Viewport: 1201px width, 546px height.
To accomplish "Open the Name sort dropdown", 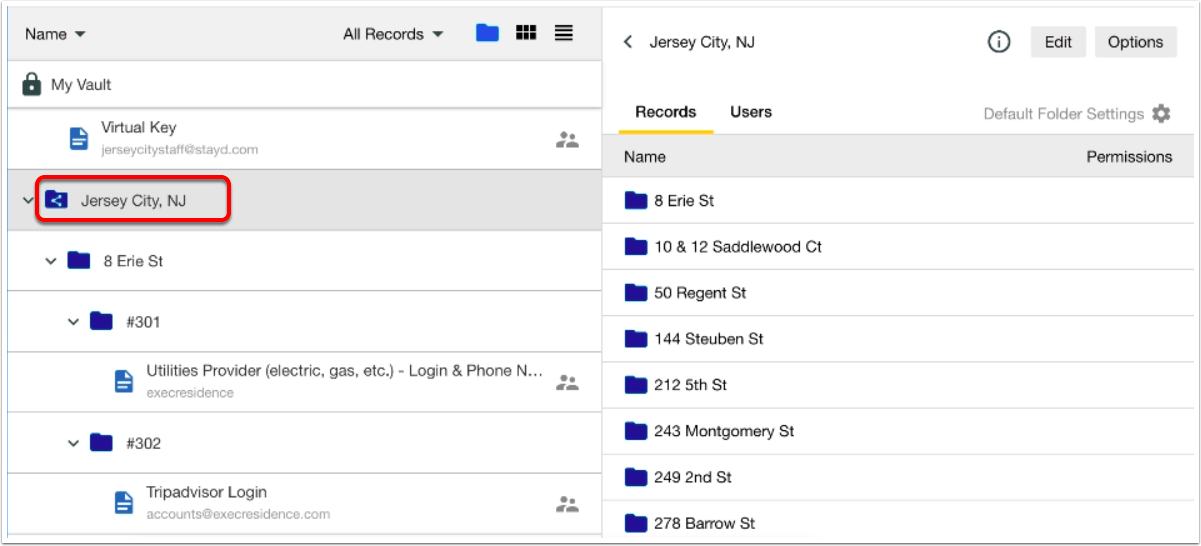I will click(55, 34).
